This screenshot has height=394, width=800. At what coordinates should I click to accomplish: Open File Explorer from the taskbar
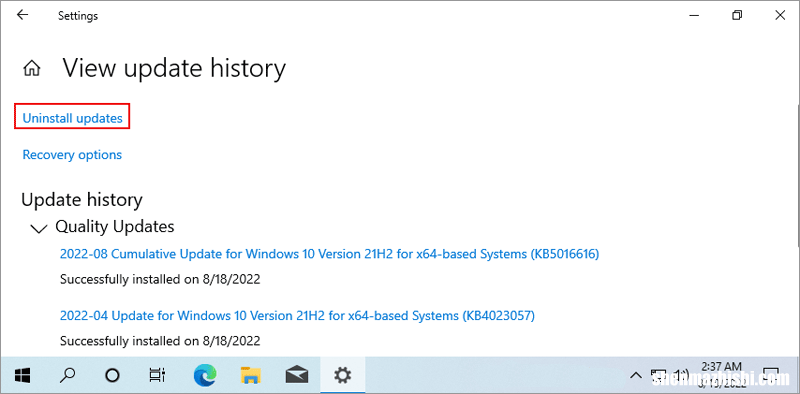(x=251, y=376)
